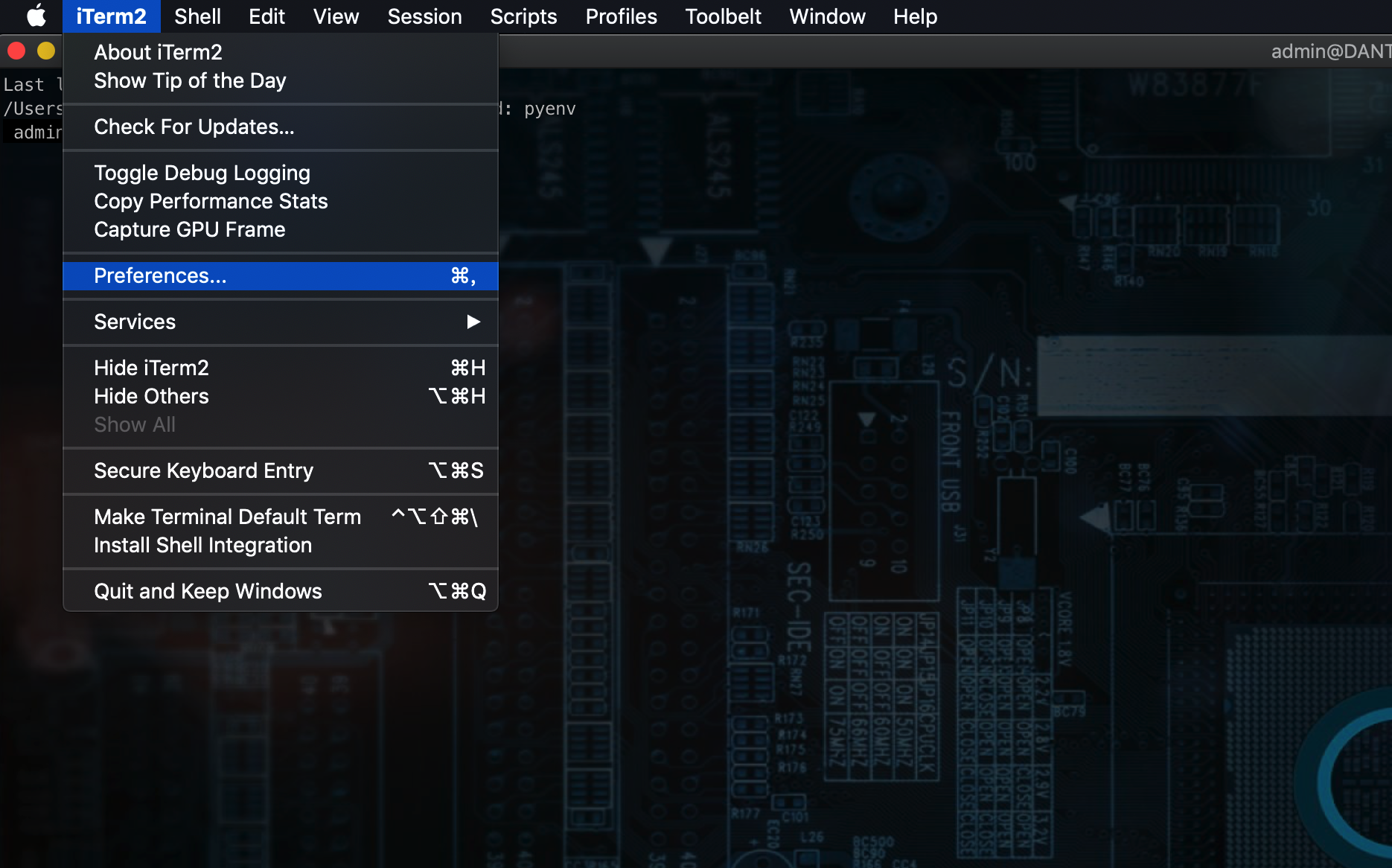
Task: Choose Copy Performance Stats
Action: 281,201
